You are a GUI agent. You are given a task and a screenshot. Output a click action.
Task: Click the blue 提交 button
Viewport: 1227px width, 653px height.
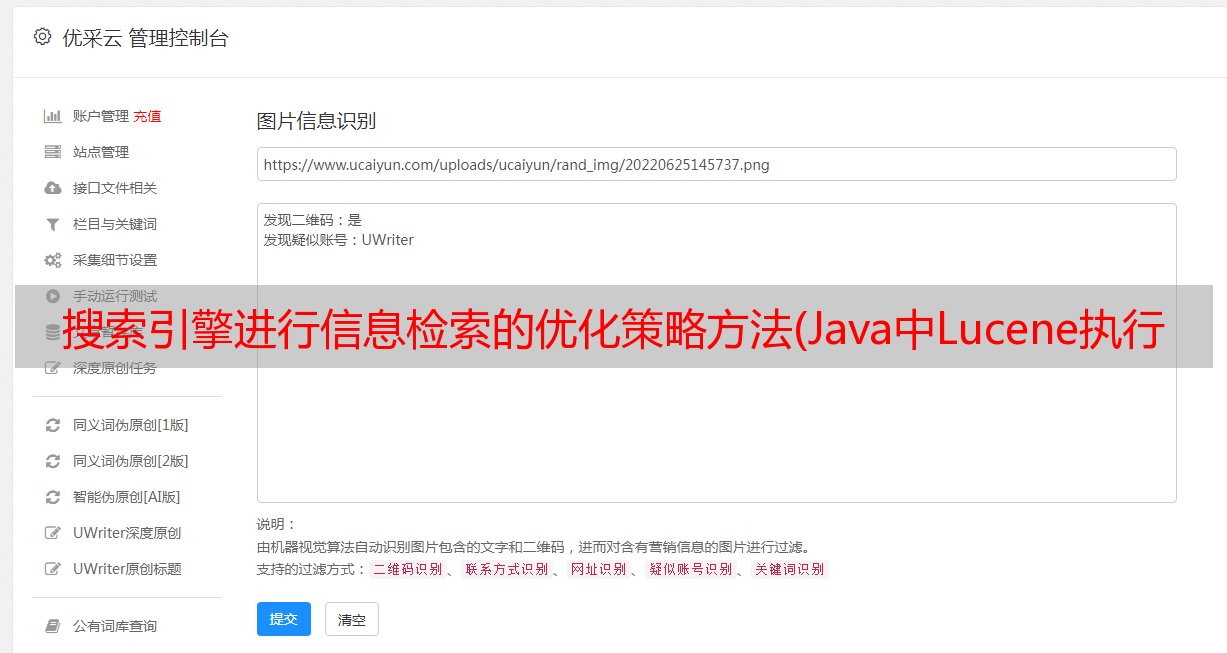(x=284, y=619)
